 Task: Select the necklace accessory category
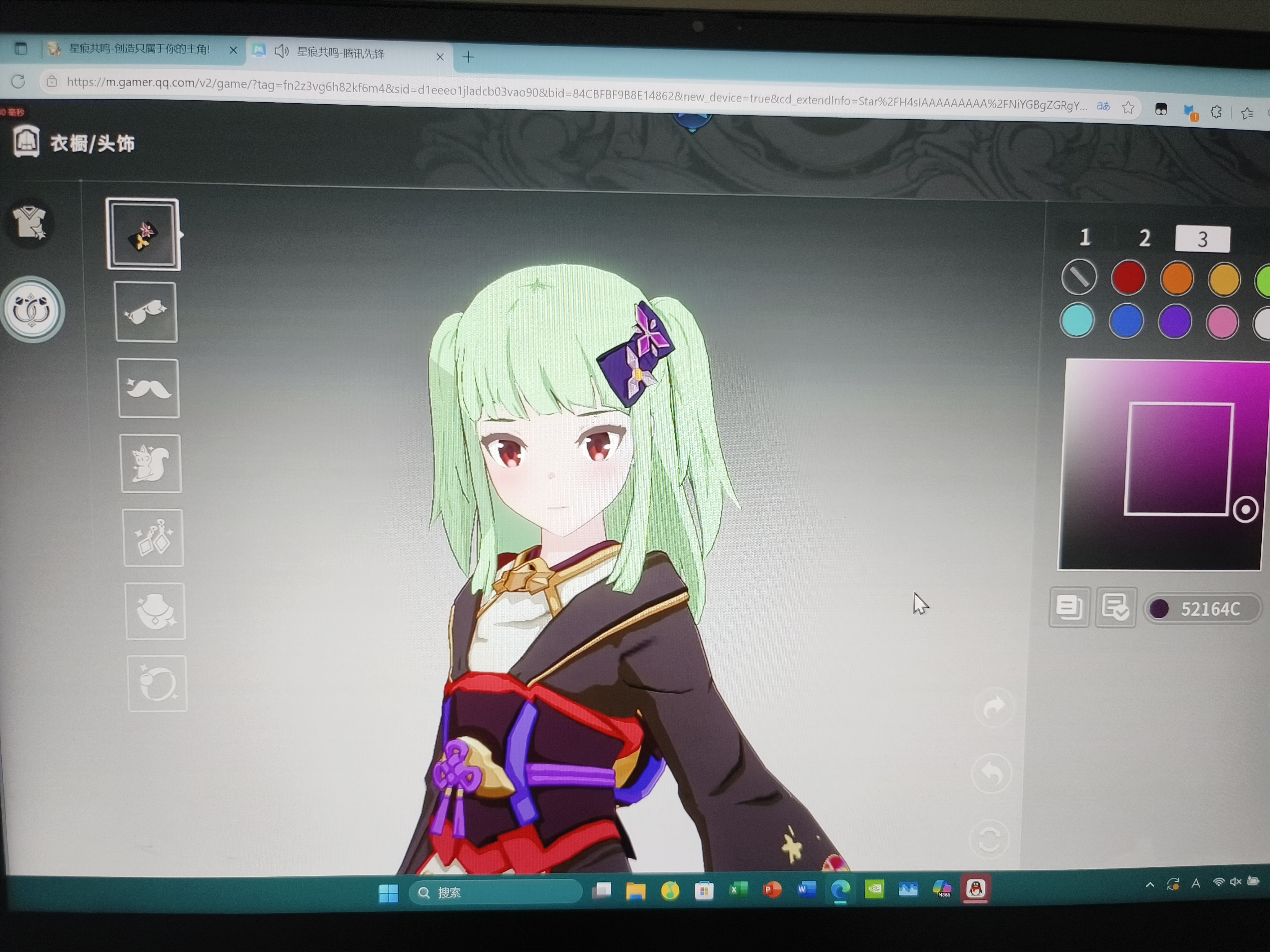click(x=156, y=611)
